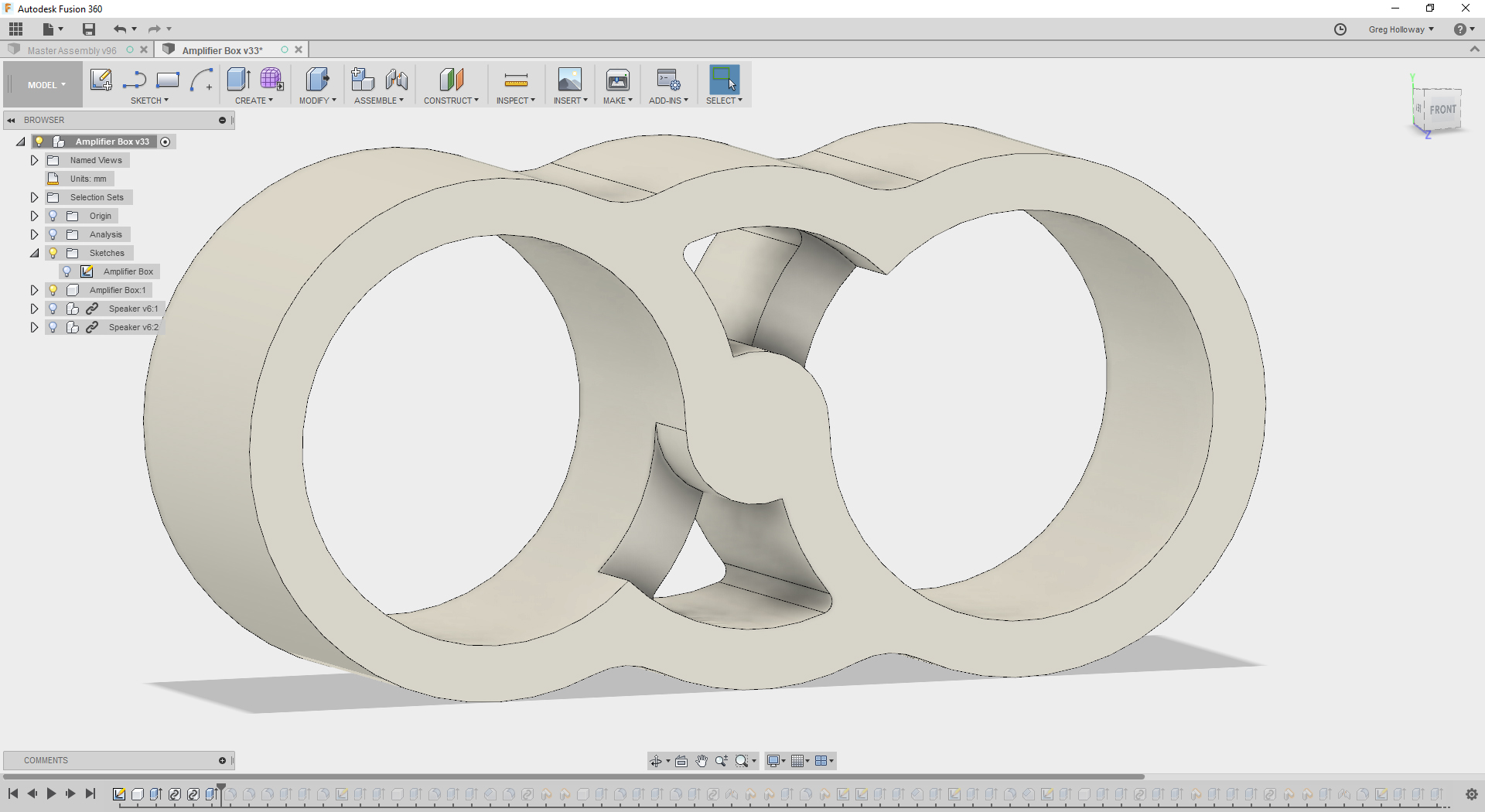Toggle visibility of Speaker v6:1 component
Image resolution: width=1485 pixels, height=812 pixels.
pos(52,309)
